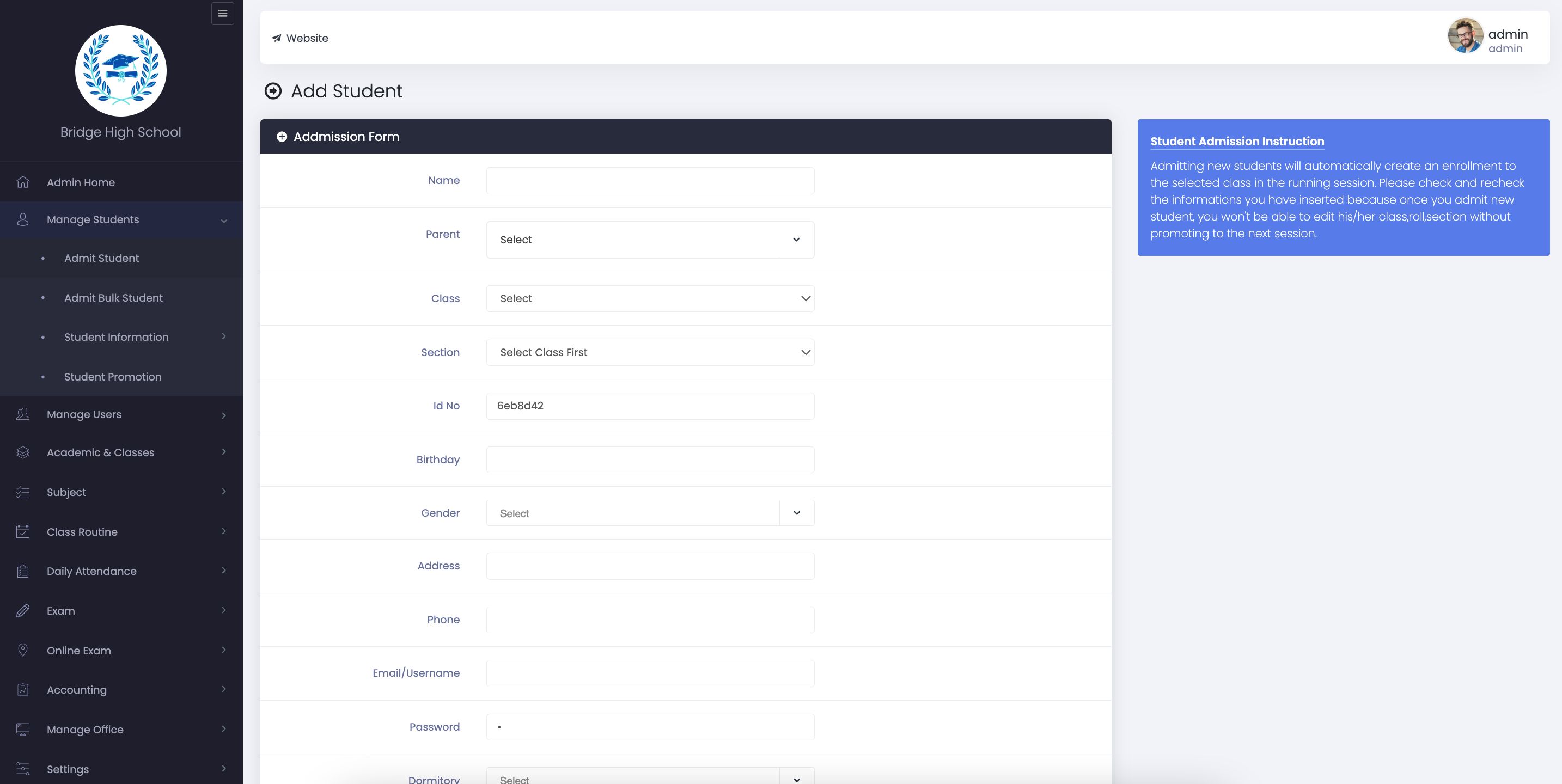Open the Section dropdown
Image resolution: width=1562 pixels, height=784 pixels.
pyautogui.click(x=649, y=352)
